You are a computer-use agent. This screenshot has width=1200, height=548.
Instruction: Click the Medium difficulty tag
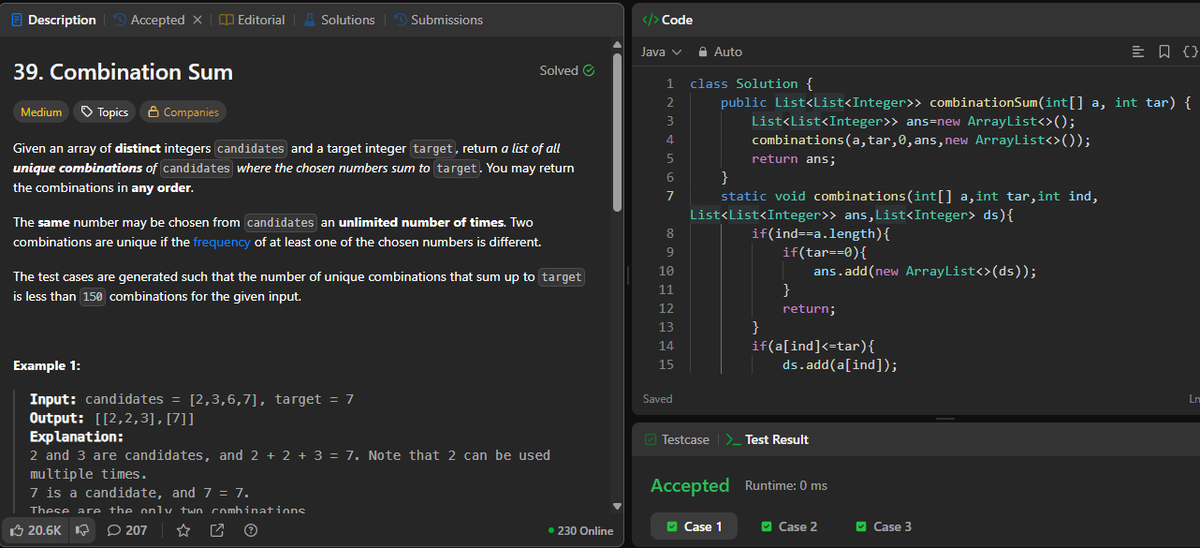[41, 112]
